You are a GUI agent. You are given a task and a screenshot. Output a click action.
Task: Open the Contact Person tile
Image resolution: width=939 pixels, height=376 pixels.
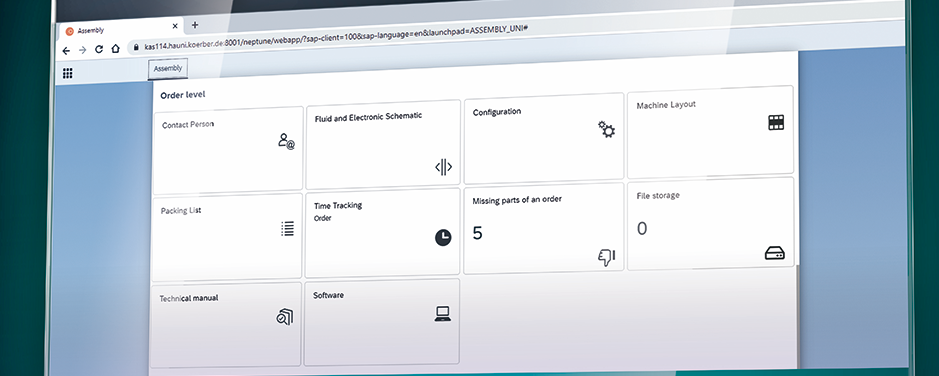[228, 150]
